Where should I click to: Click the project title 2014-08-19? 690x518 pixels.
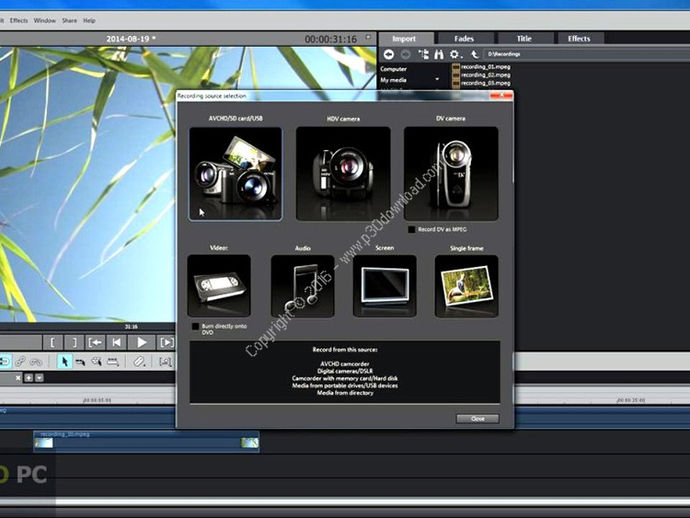click(x=131, y=39)
